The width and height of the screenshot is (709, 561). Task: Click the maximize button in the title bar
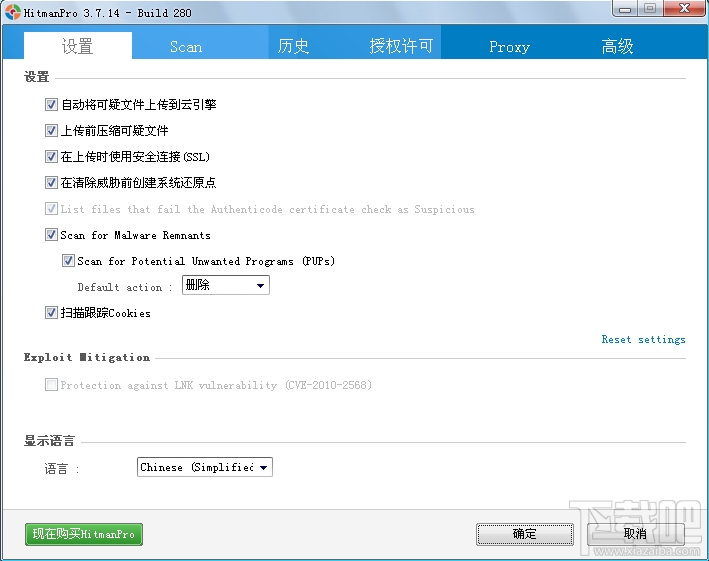point(650,9)
